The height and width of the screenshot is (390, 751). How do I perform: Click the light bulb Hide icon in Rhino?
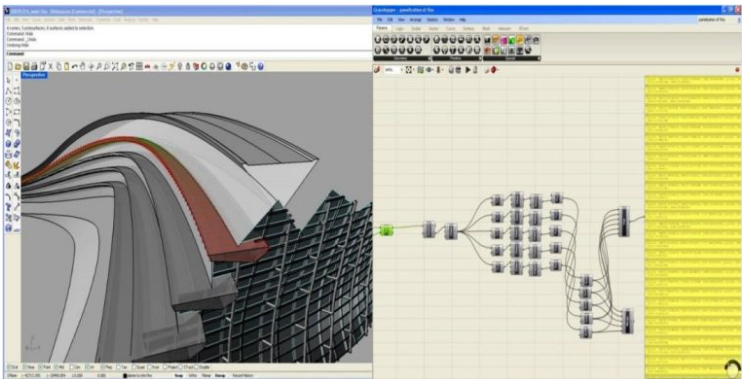(180, 66)
